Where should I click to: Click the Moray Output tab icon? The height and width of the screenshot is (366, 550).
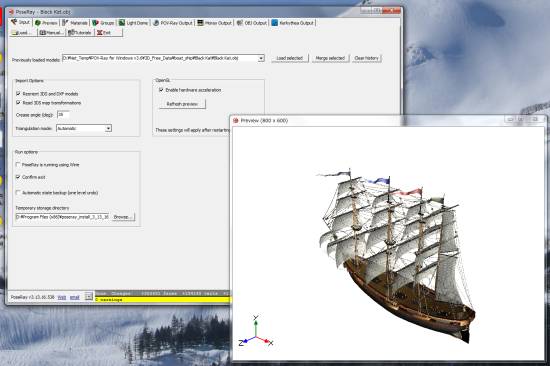200,23
